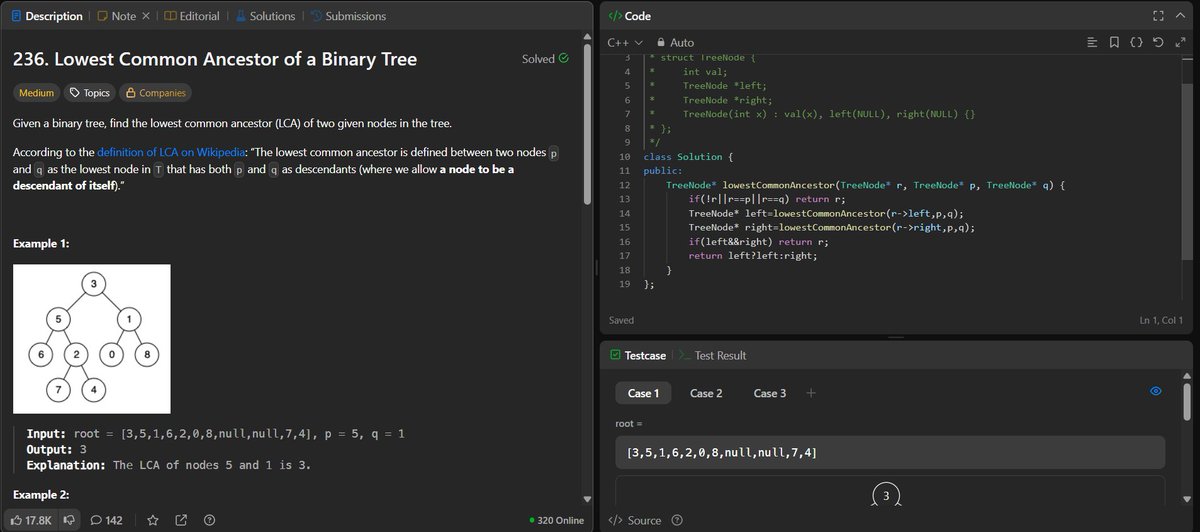
Task: Click the help question mark icon in description footer
Action: [x=210, y=520]
